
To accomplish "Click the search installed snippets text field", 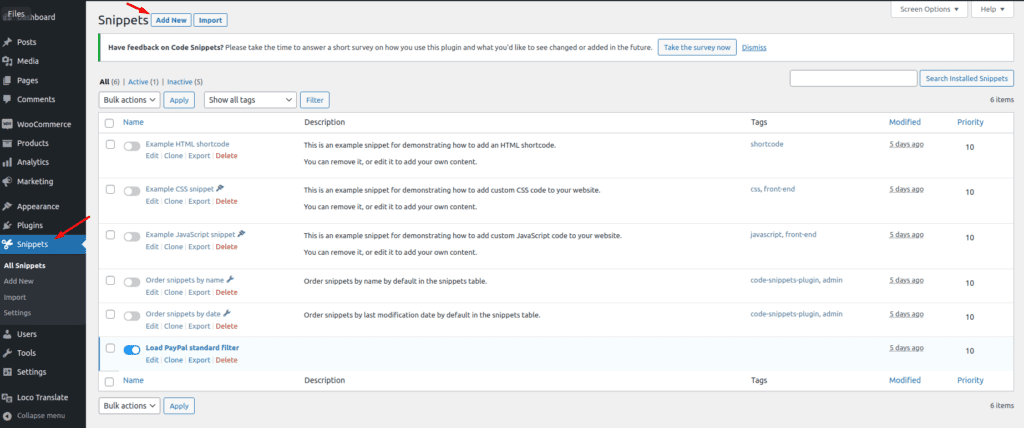I will point(853,78).
